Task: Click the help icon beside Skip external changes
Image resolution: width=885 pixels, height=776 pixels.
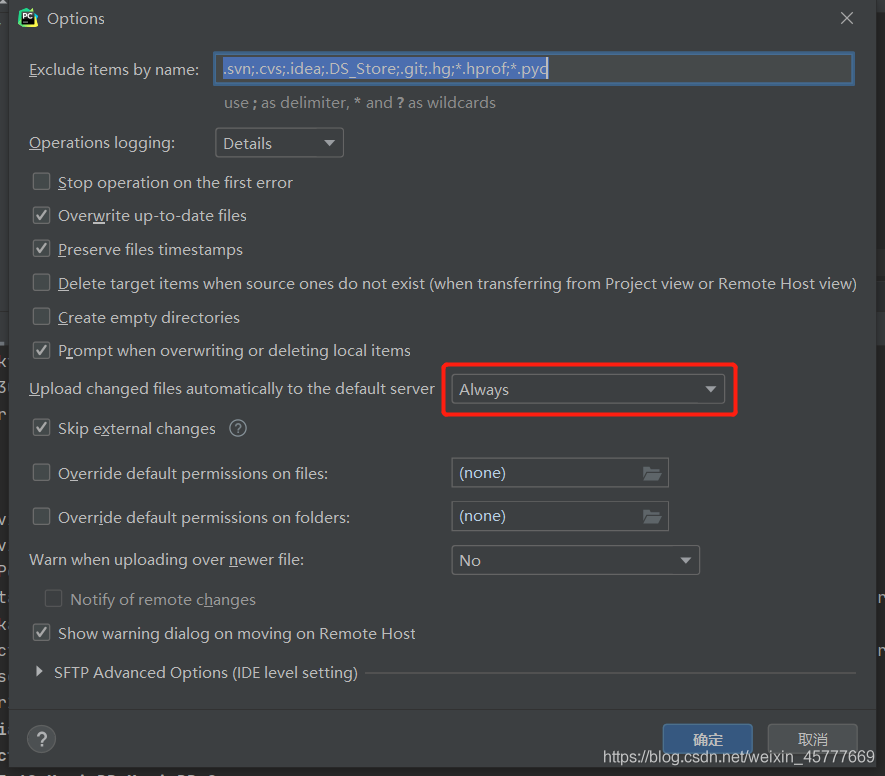Action: coord(238,428)
